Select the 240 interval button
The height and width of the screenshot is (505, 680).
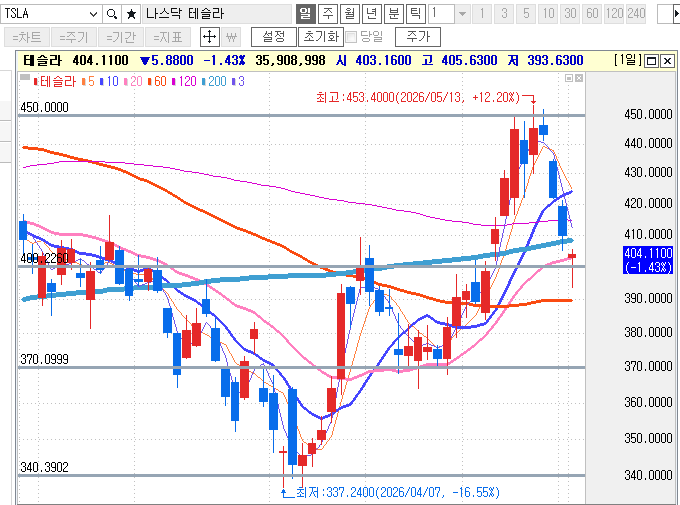636,14
